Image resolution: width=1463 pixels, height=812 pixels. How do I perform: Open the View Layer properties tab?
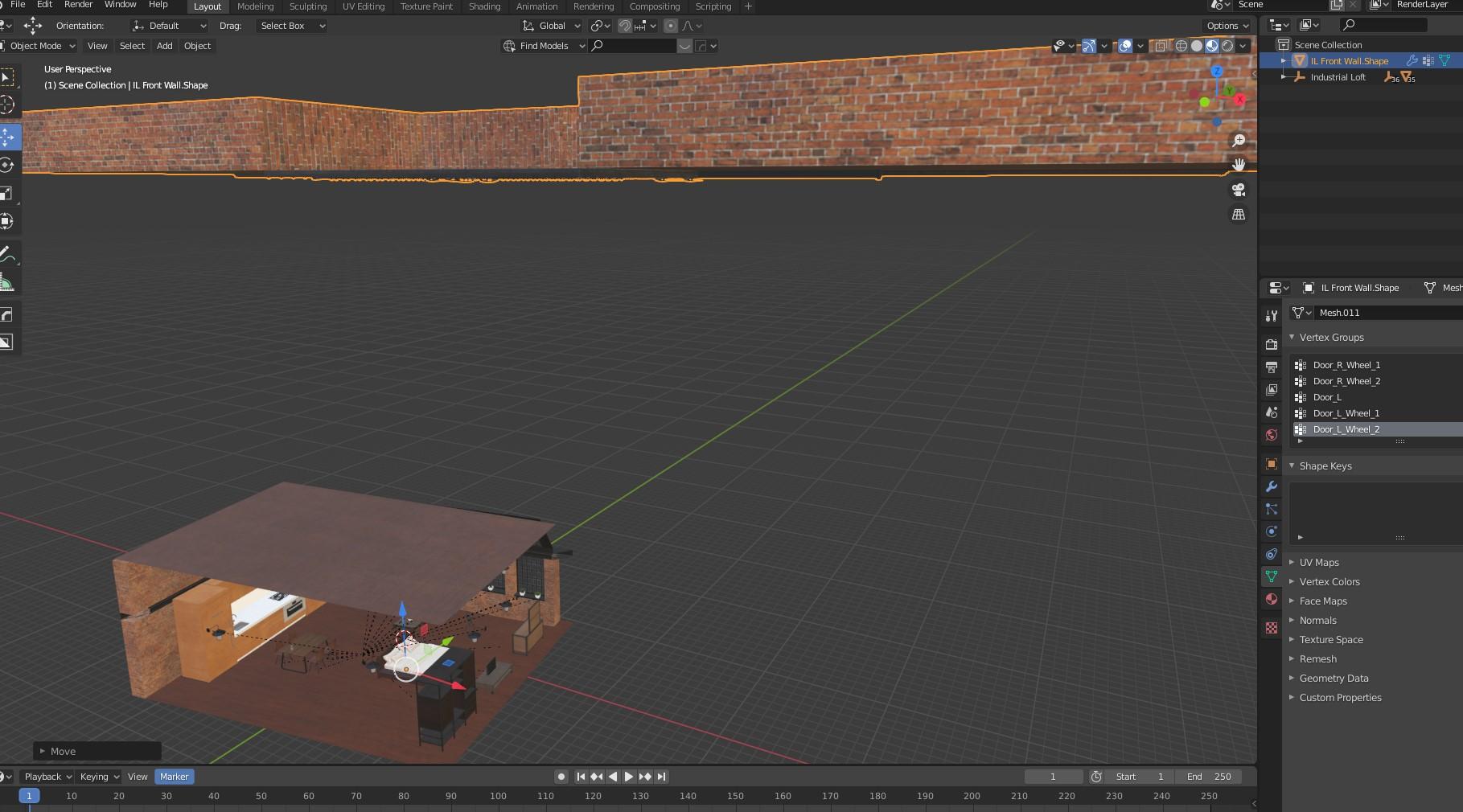pyautogui.click(x=1272, y=389)
